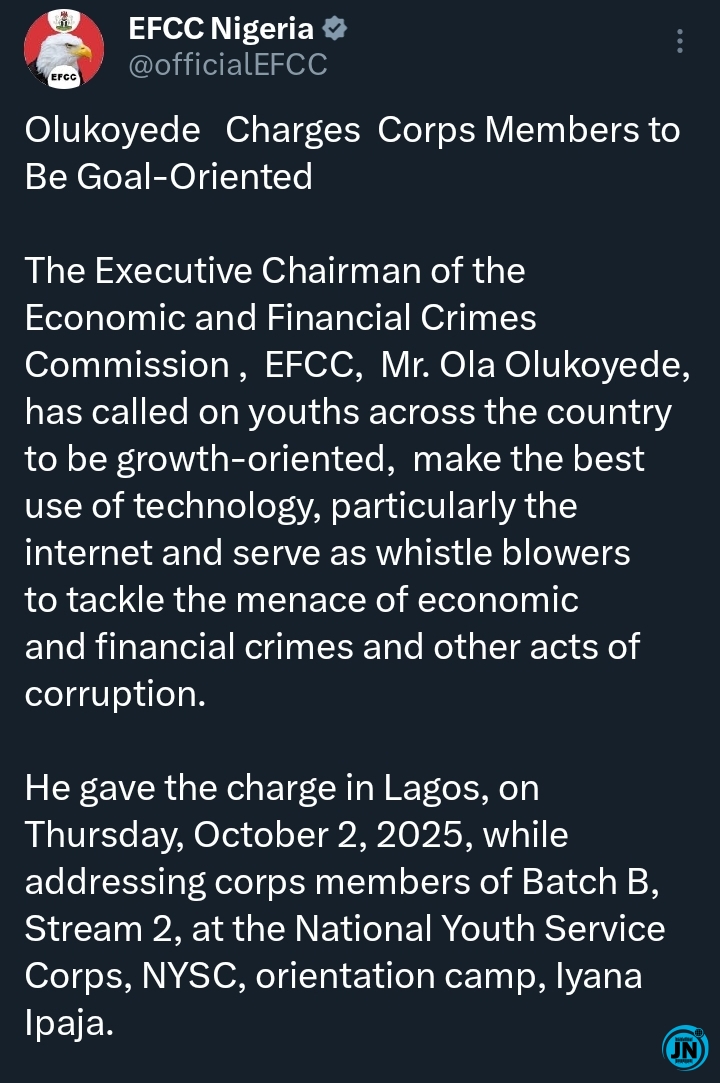
Task: Click the word 'corruption.' in the post
Action: click(115, 694)
